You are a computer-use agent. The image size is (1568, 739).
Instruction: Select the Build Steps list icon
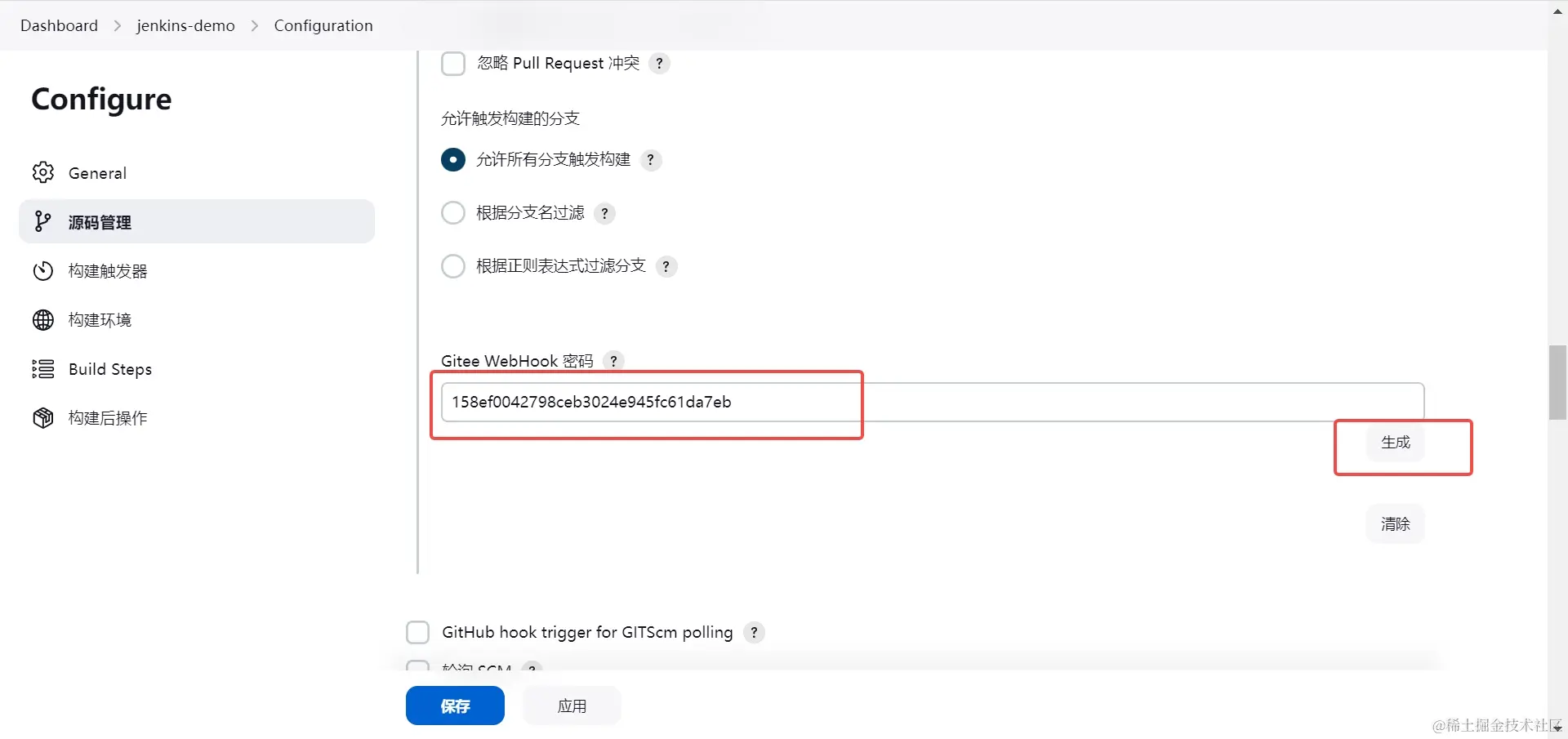point(42,368)
